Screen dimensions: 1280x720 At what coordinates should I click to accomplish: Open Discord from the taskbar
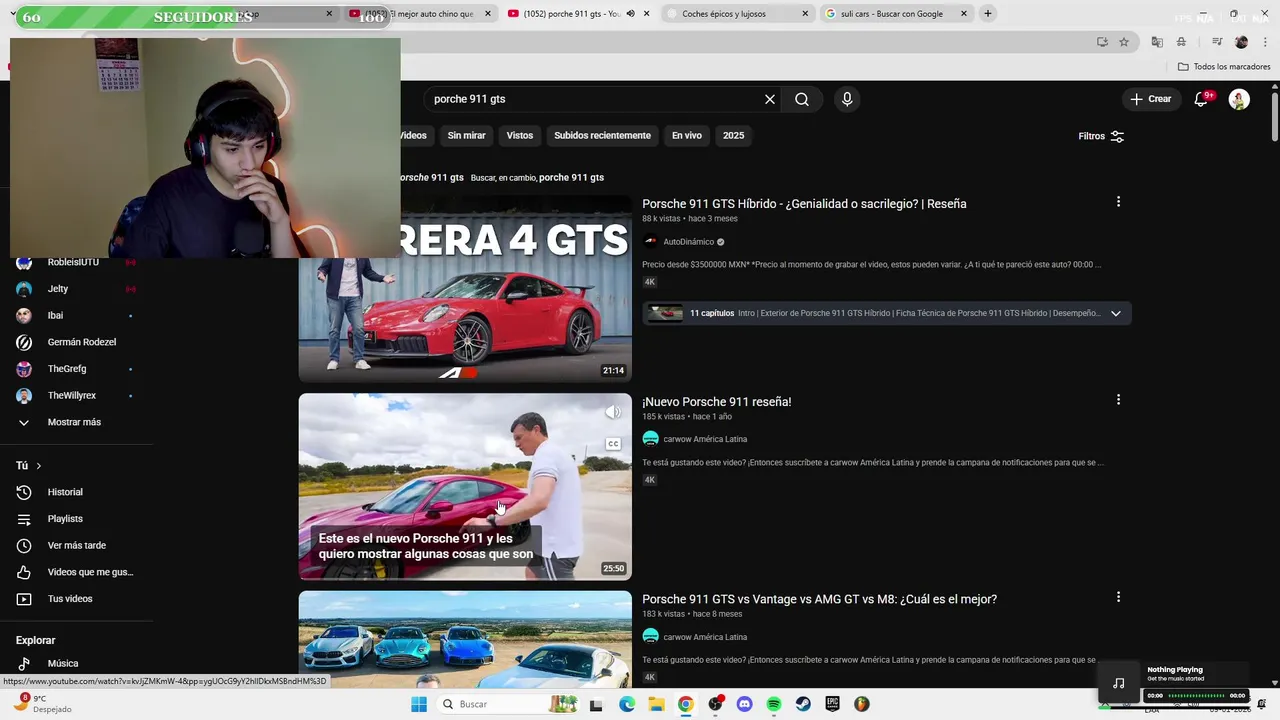744,704
